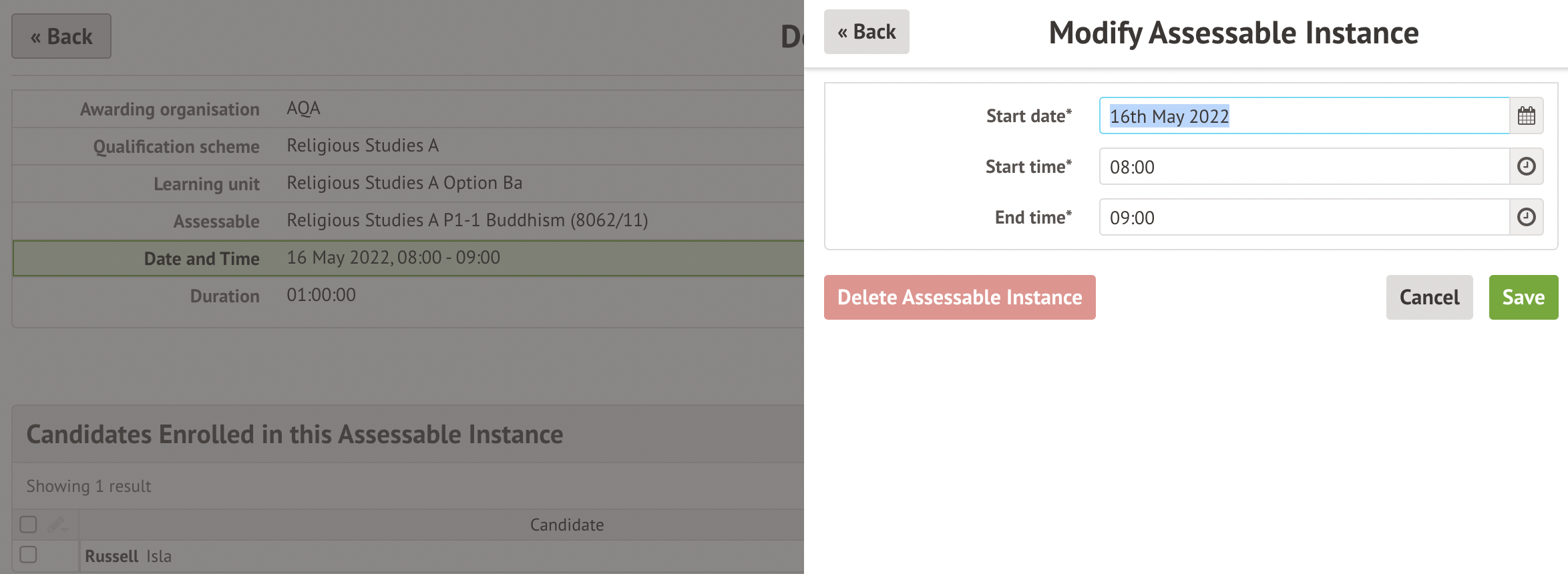Screen dimensions: 1568x574
Task: Check the checkbox next to Russell Isla
Action: click(x=27, y=555)
